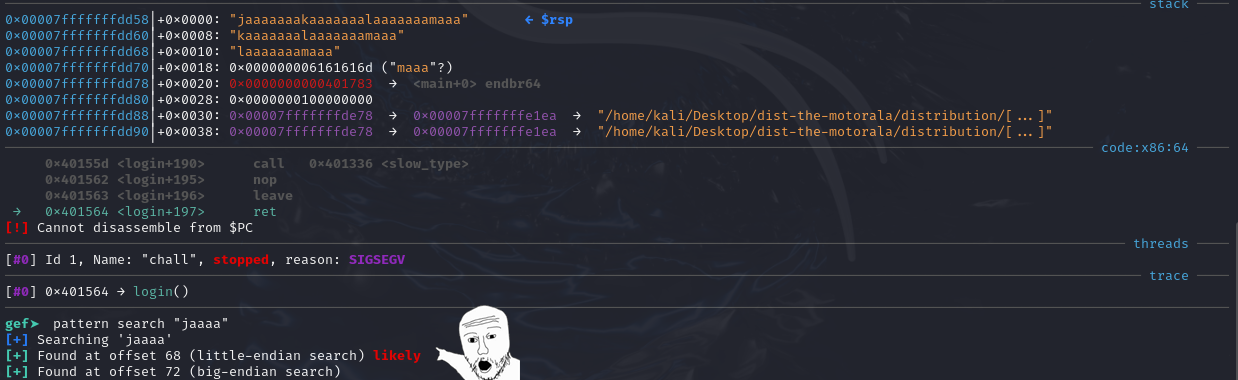Click the <main+0> endbr64 symbol

(476, 84)
